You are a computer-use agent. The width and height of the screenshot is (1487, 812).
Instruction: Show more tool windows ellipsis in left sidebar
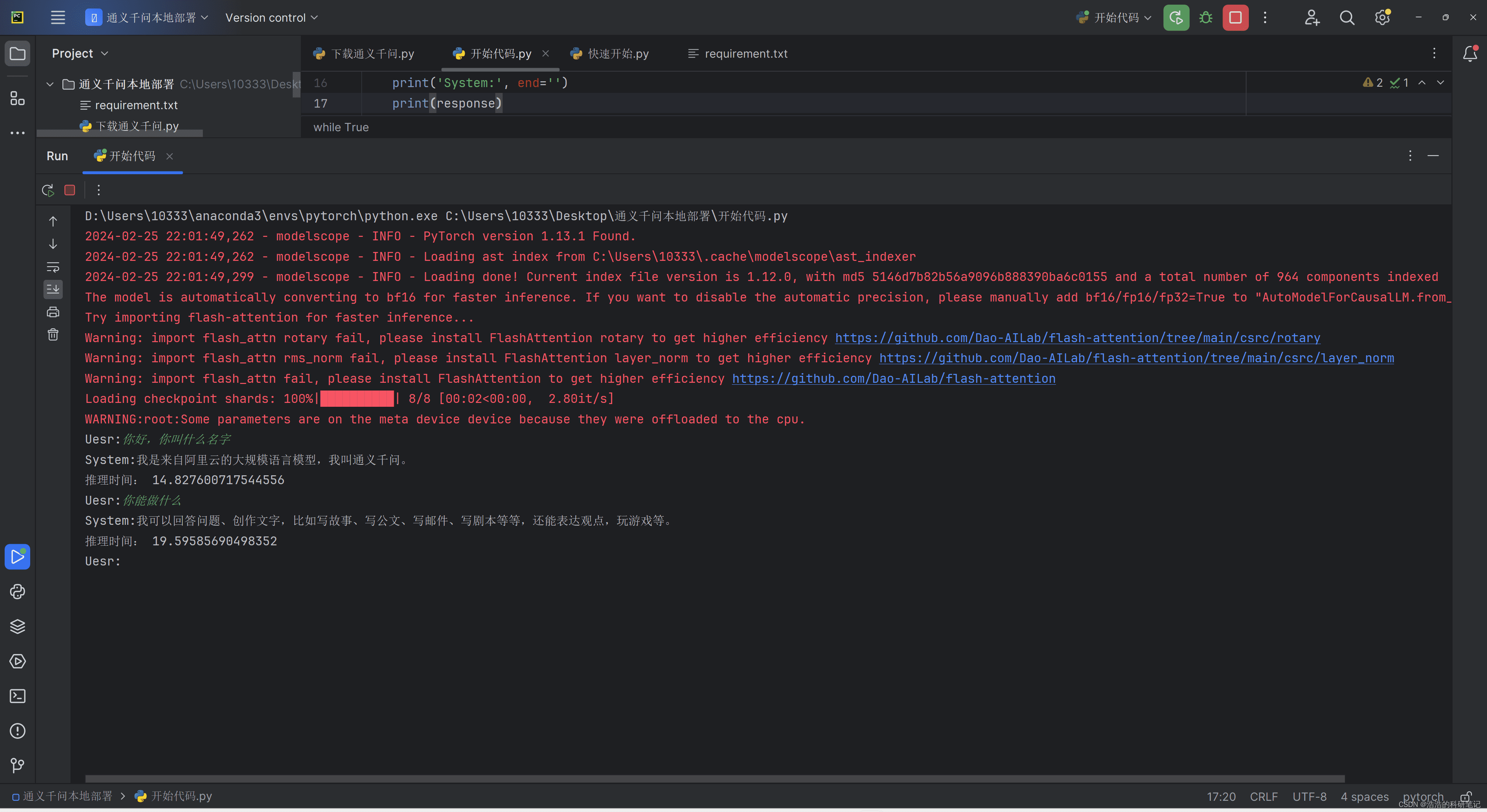17,133
